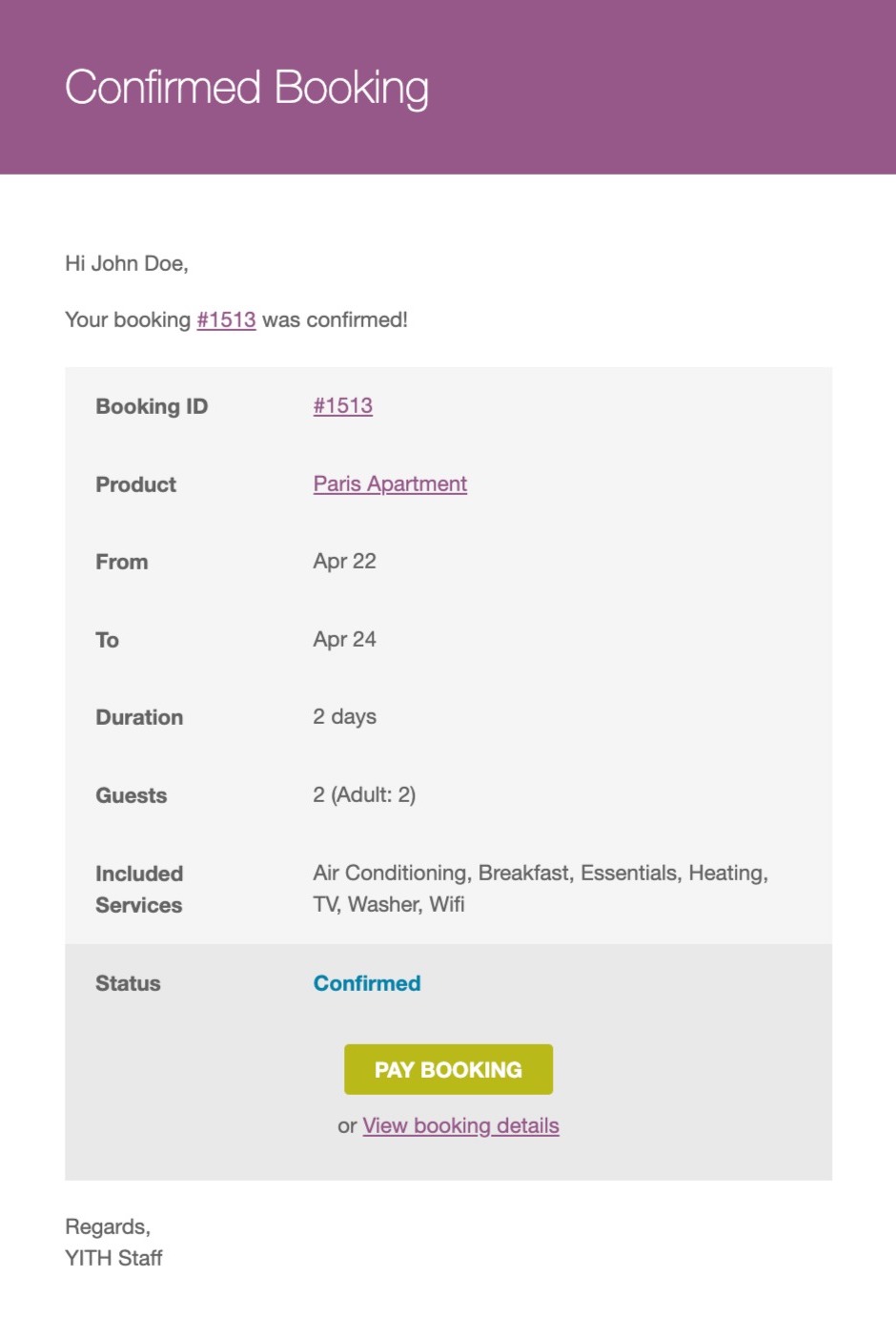Click the Guests row label

click(x=131, y=795)
